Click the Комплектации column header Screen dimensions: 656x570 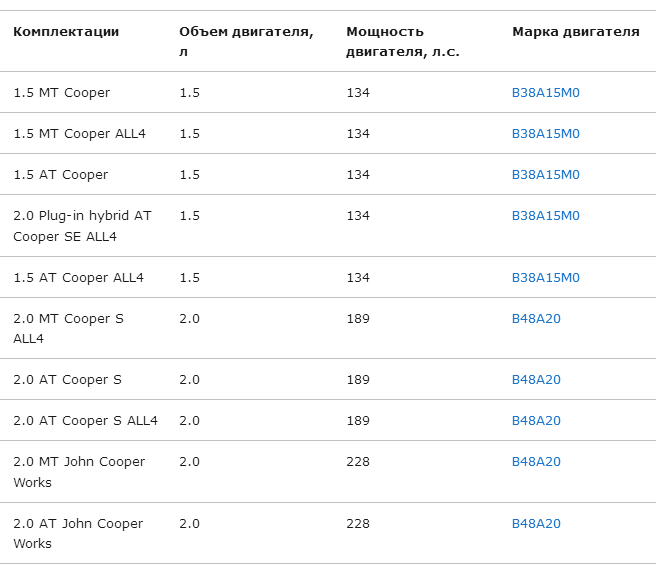pos(66,32)
